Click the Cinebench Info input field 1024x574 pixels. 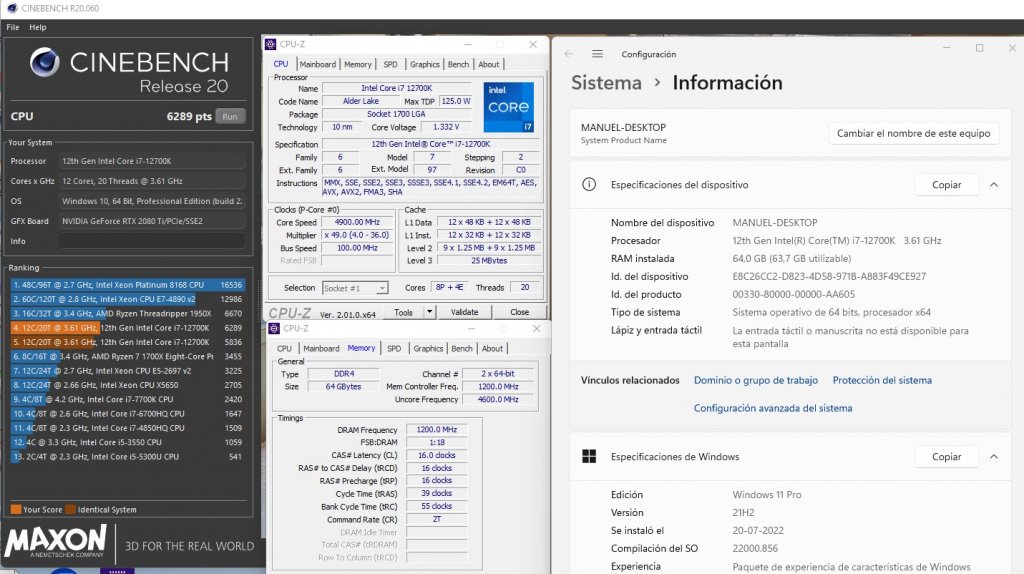[152, 241]
